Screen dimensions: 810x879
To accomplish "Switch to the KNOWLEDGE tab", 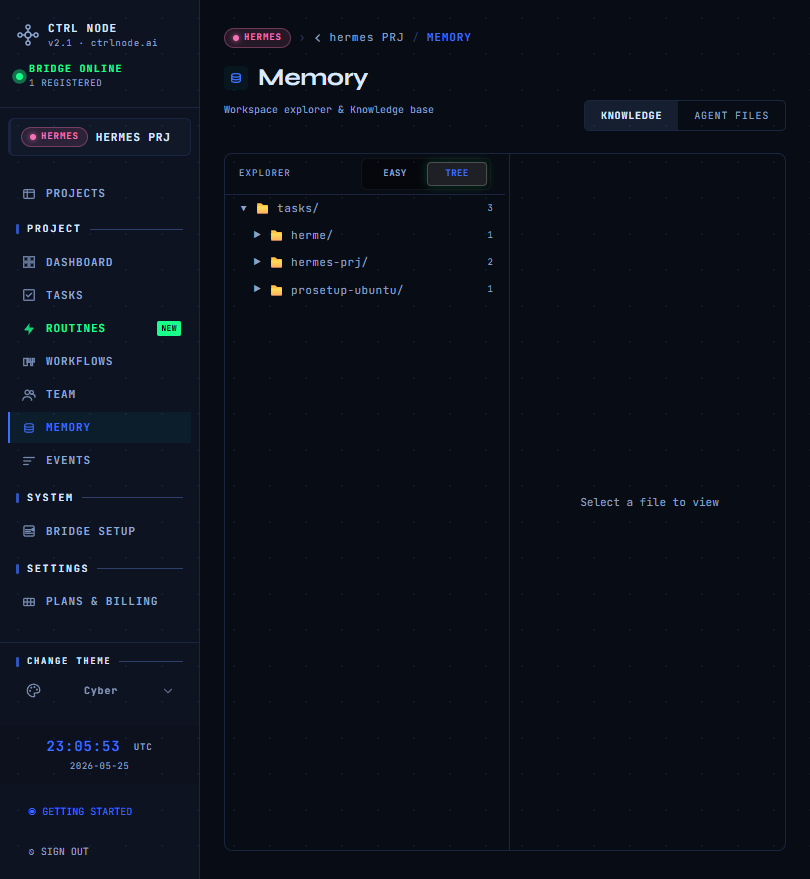I will (631, 115).
